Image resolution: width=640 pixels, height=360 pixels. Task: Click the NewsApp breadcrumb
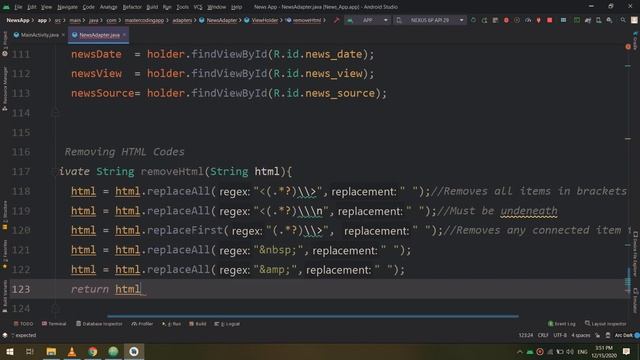coord(18,20)
